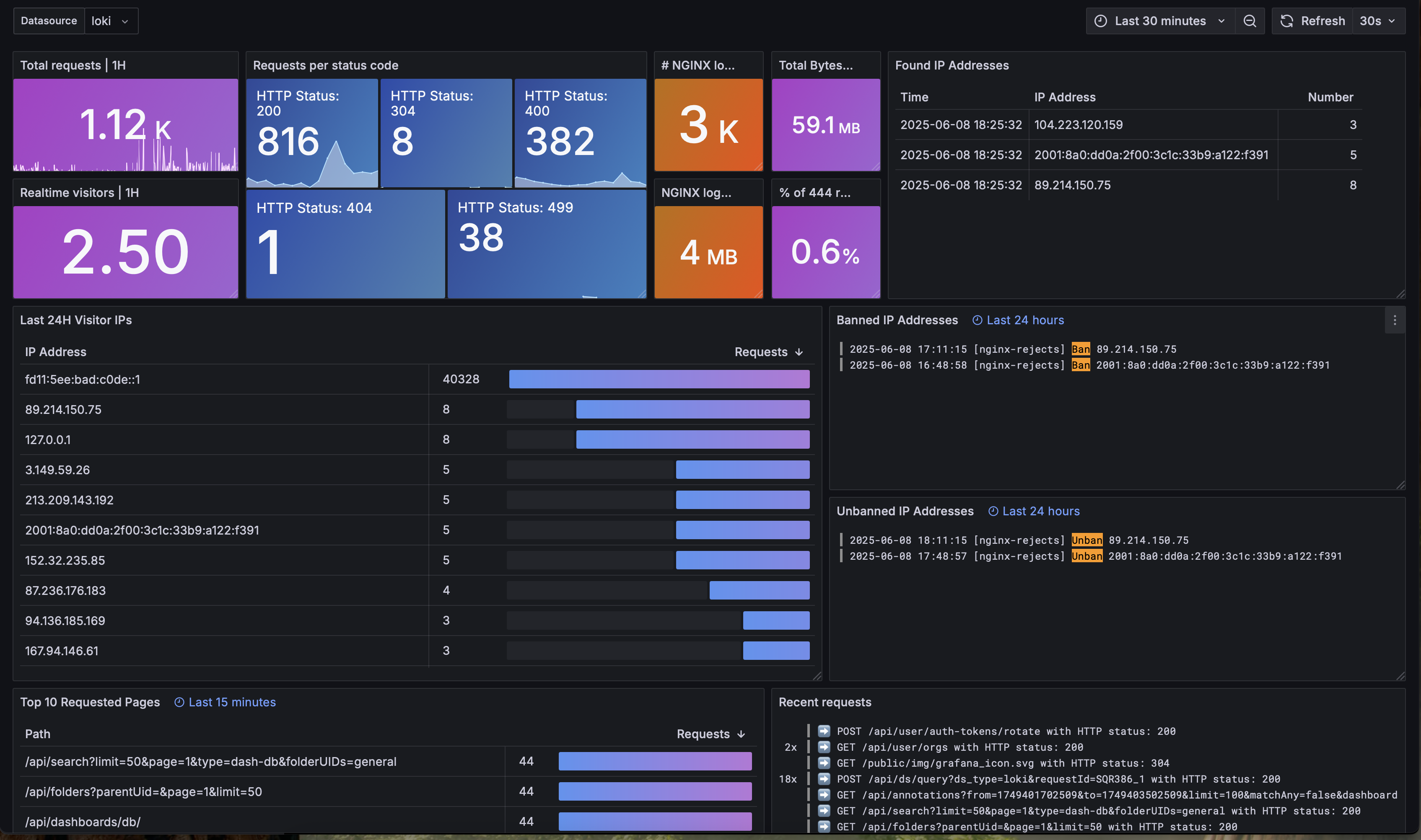The height and width of the screenshot is (840, 1421).
Task: Expand the Last 30 minutes time picker
Action: click(1160, 21)
